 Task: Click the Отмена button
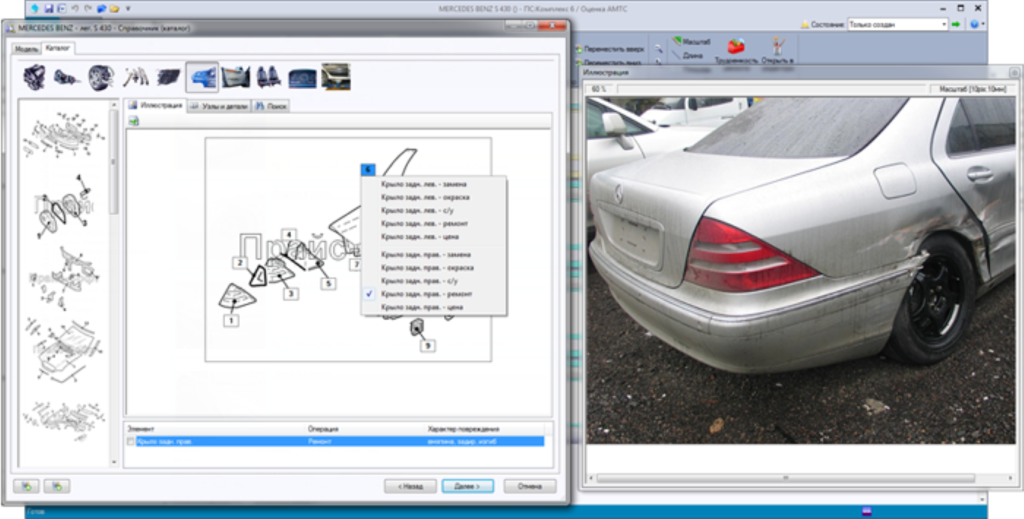pos(530,486)
